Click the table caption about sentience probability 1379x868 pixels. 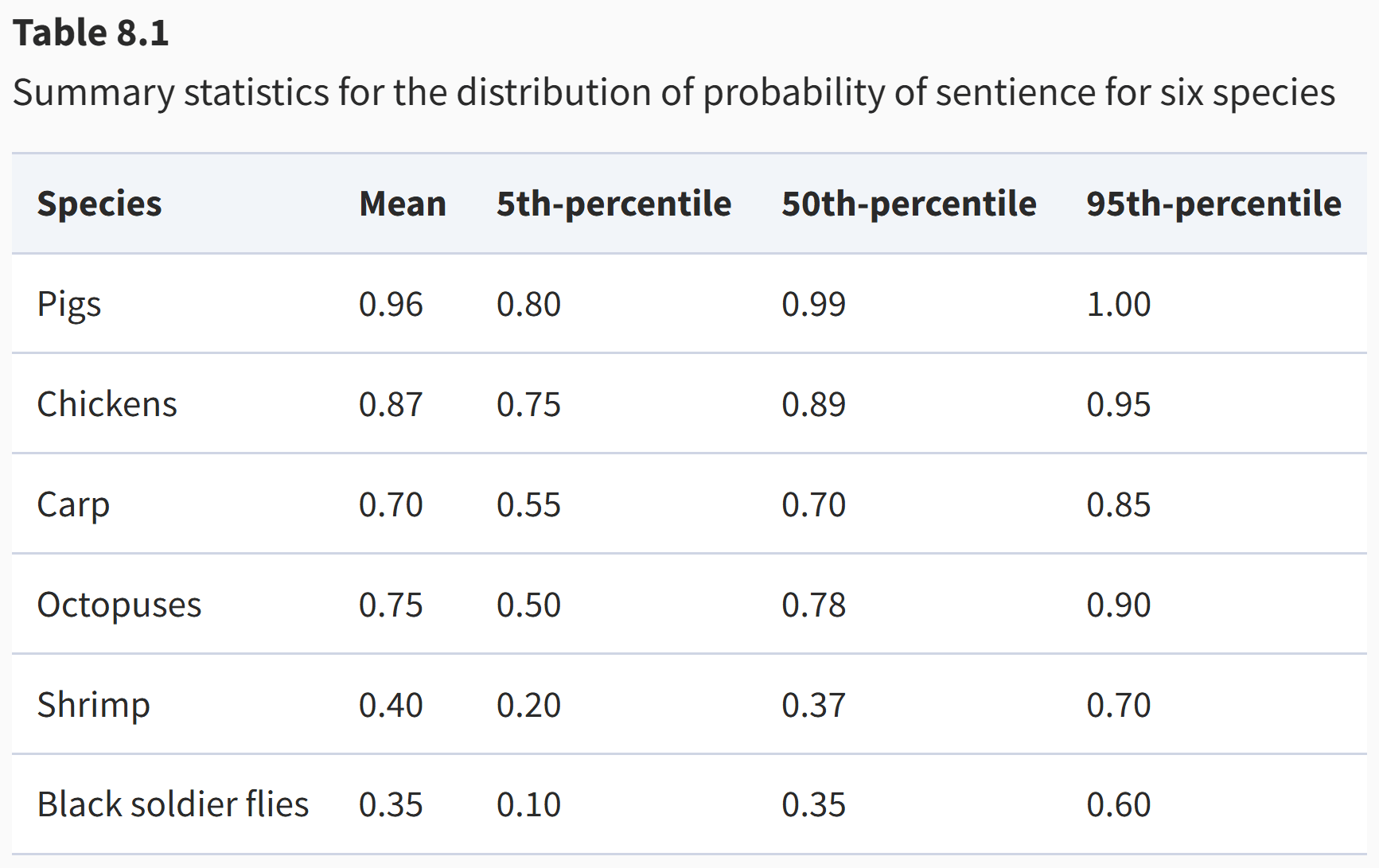click(x=673, y=92)
